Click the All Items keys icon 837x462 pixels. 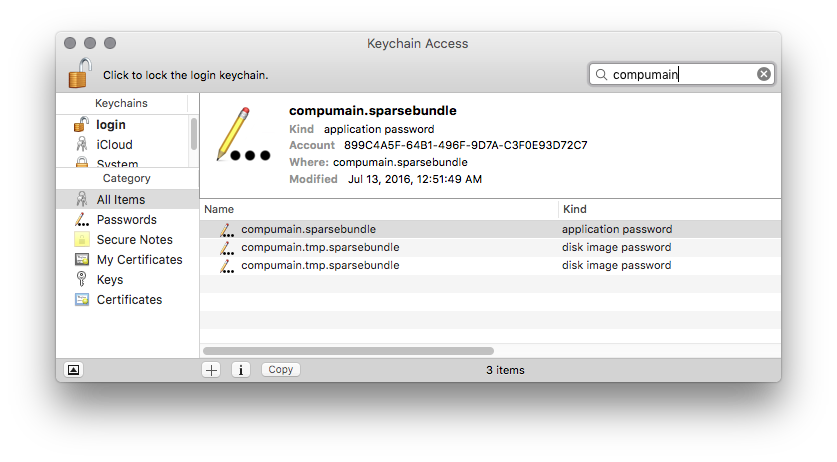click(x=82, y=199)
